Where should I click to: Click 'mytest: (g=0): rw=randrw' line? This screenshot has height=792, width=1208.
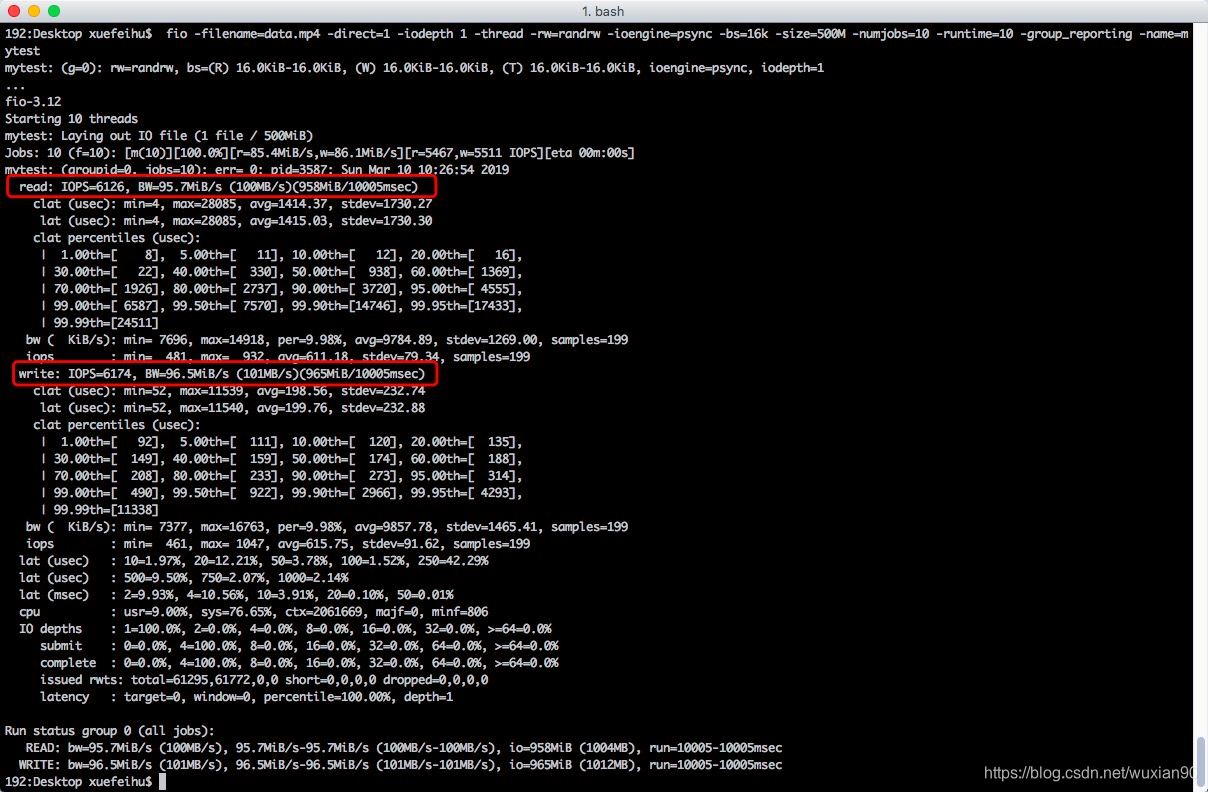coord(414,68)
